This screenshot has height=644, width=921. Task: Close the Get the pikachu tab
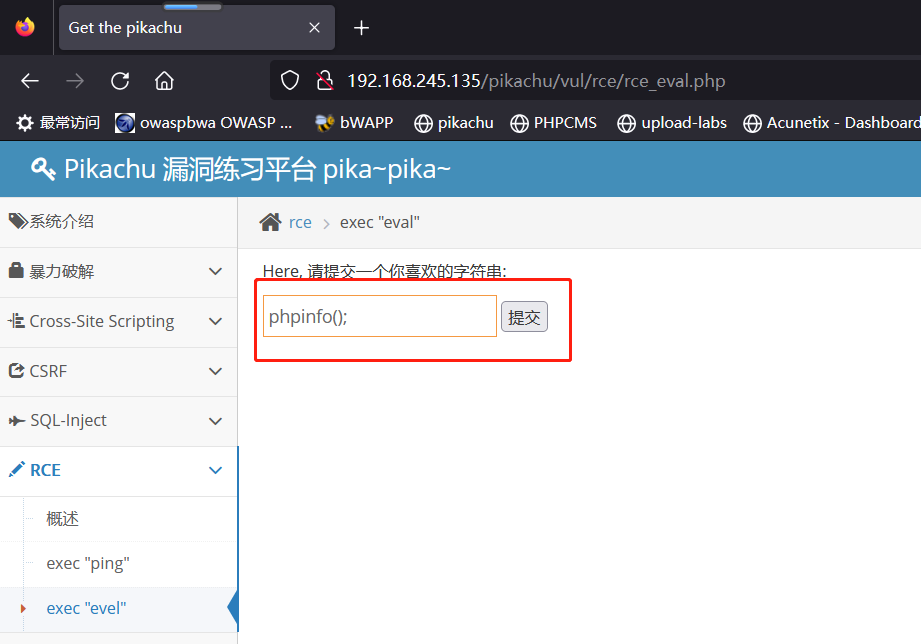pyautogui.click(x=314, y=28)
